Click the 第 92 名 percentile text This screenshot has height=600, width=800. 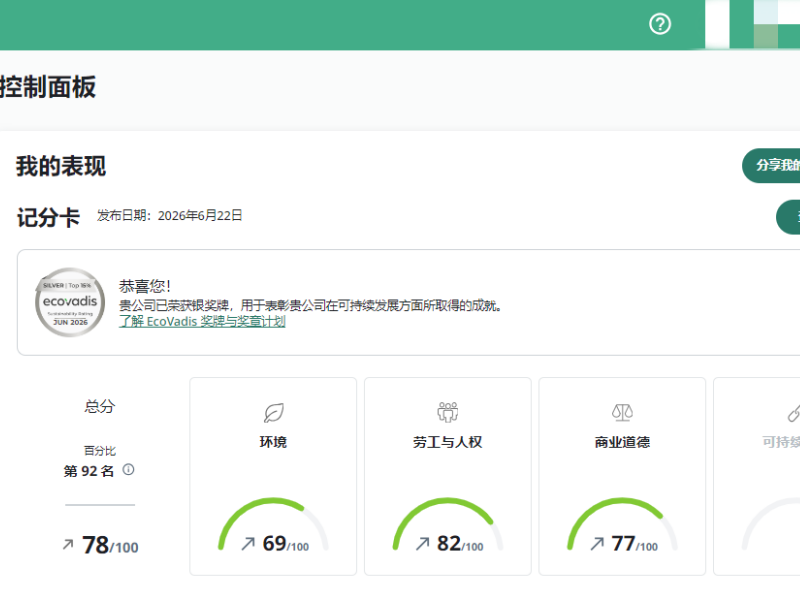tap(88, 471)
